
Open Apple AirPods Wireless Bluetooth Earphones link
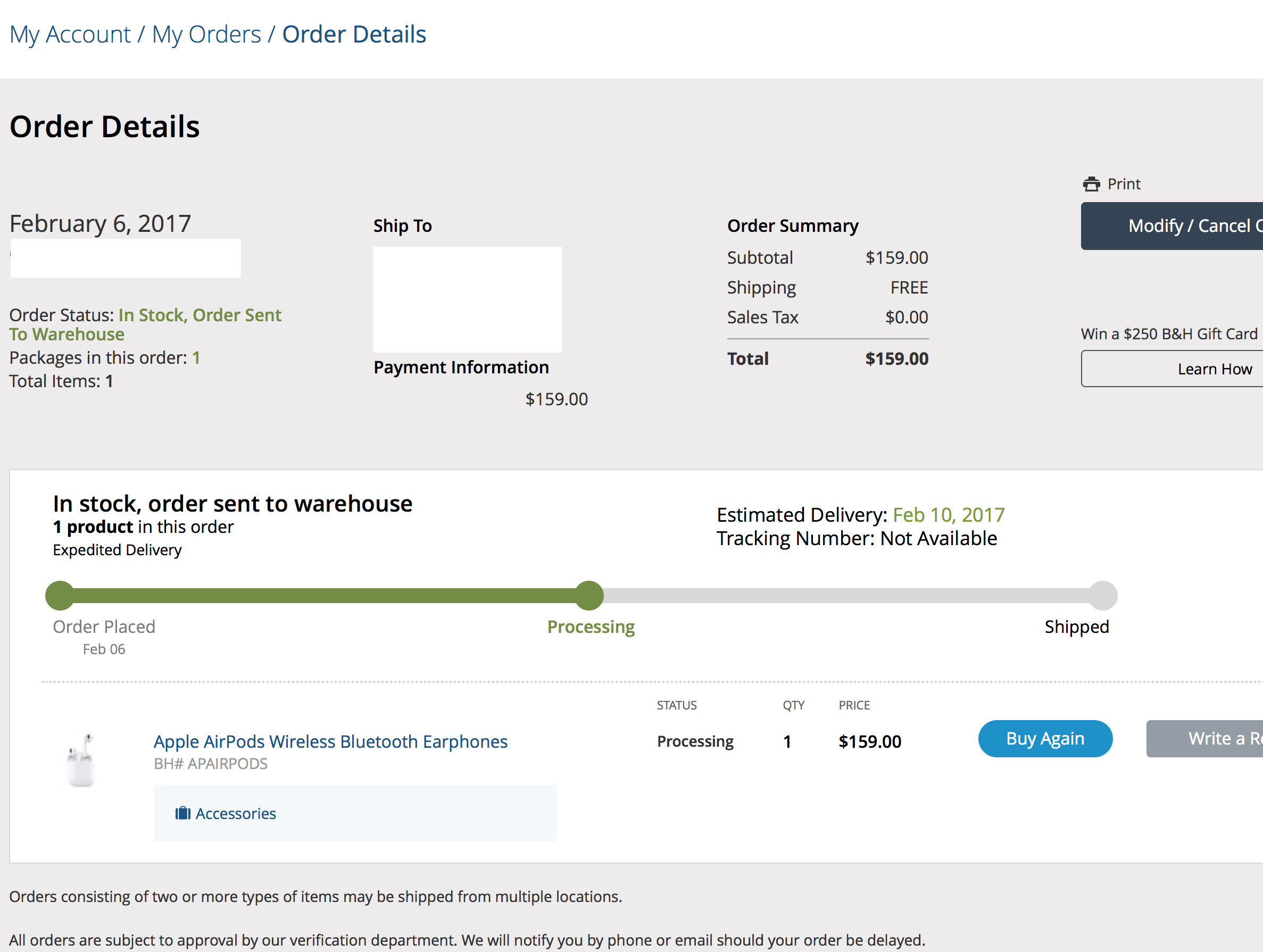330,741
